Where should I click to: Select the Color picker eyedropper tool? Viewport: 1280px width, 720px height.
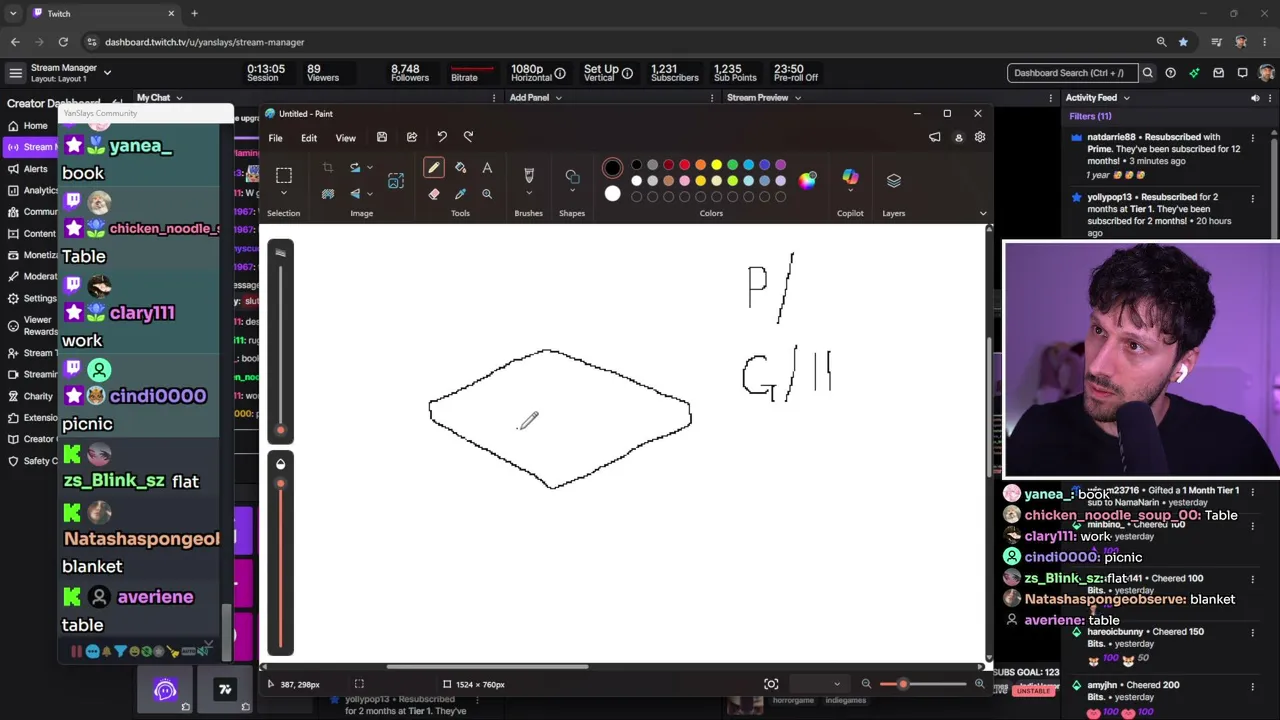coord(460,194)
